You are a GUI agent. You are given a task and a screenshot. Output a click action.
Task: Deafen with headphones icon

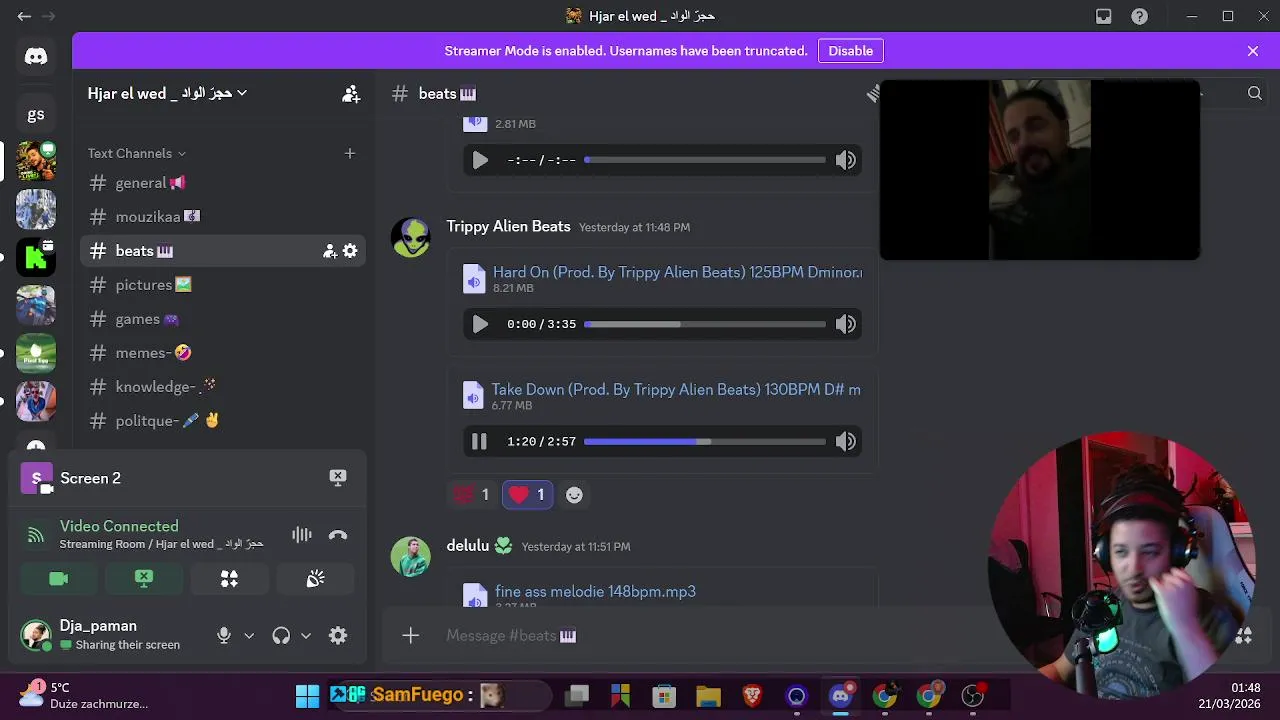point(281,635)
